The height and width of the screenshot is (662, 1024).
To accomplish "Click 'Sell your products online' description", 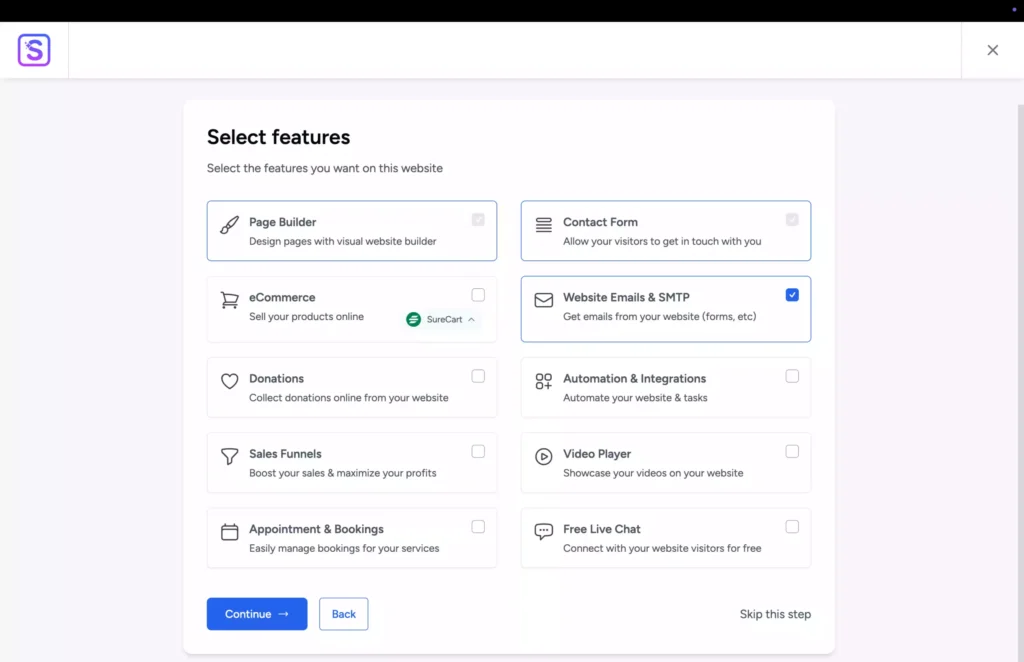I will pos(306,317).
